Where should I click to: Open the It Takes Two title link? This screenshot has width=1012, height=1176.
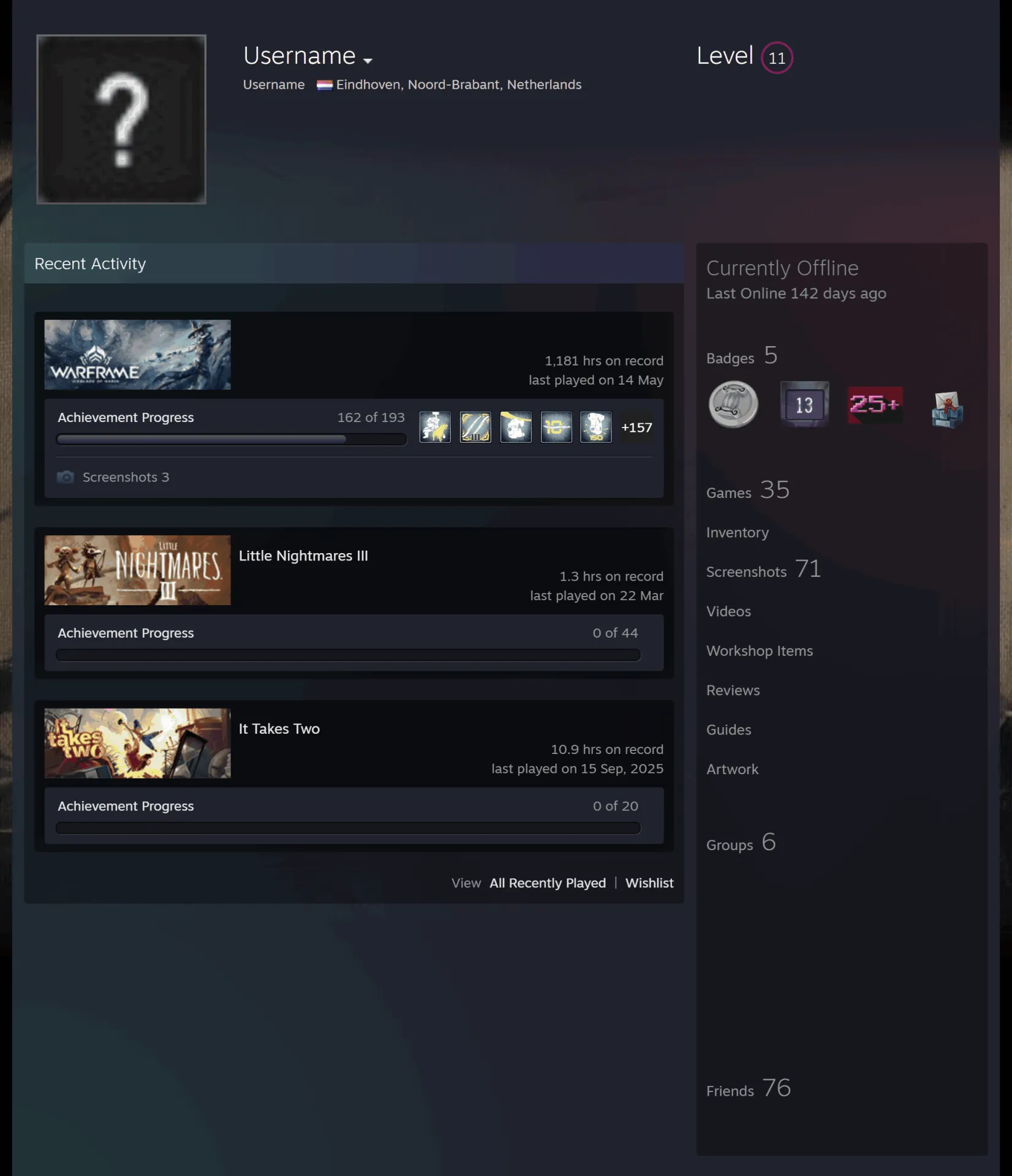click(279, 729)
